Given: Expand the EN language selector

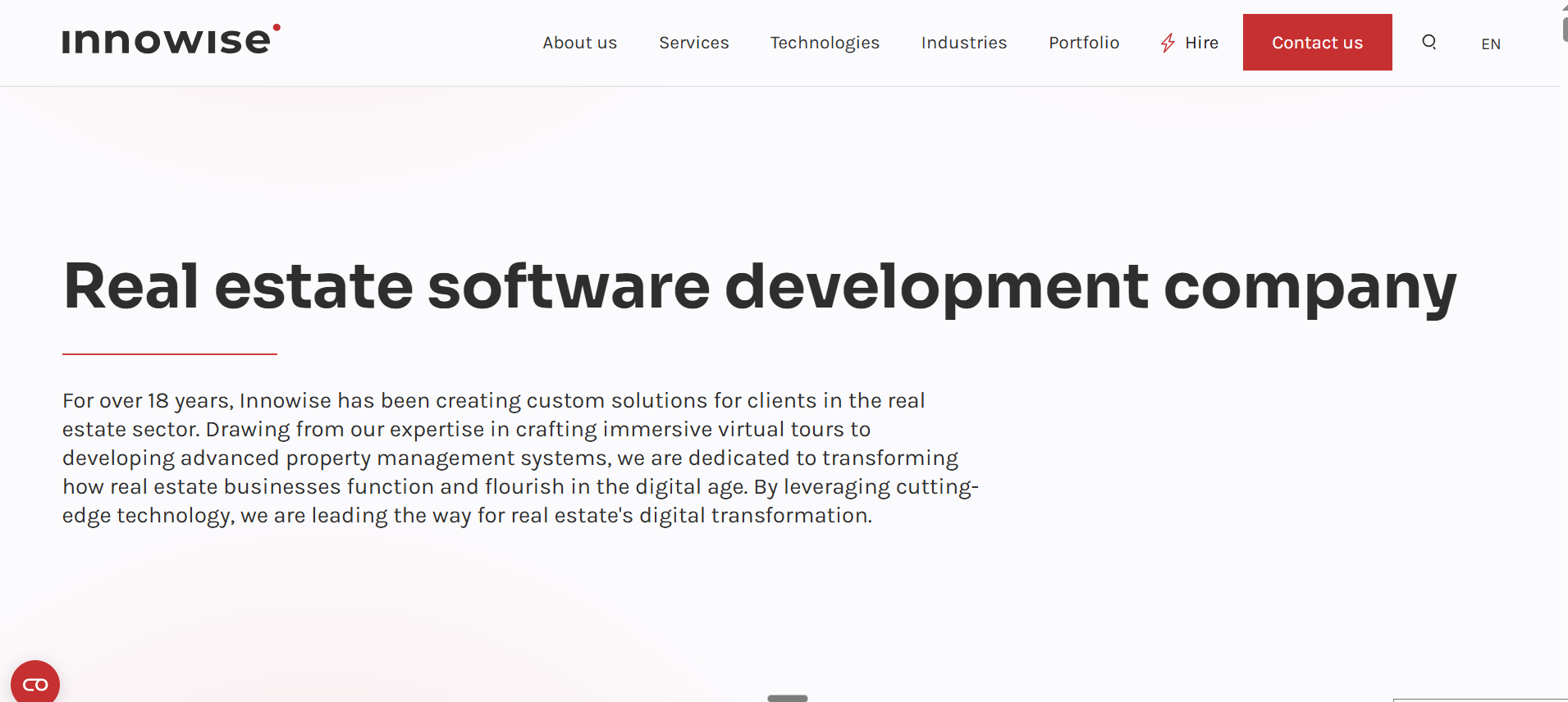Looking at the screenshot, I should (x=1490, y=44).
